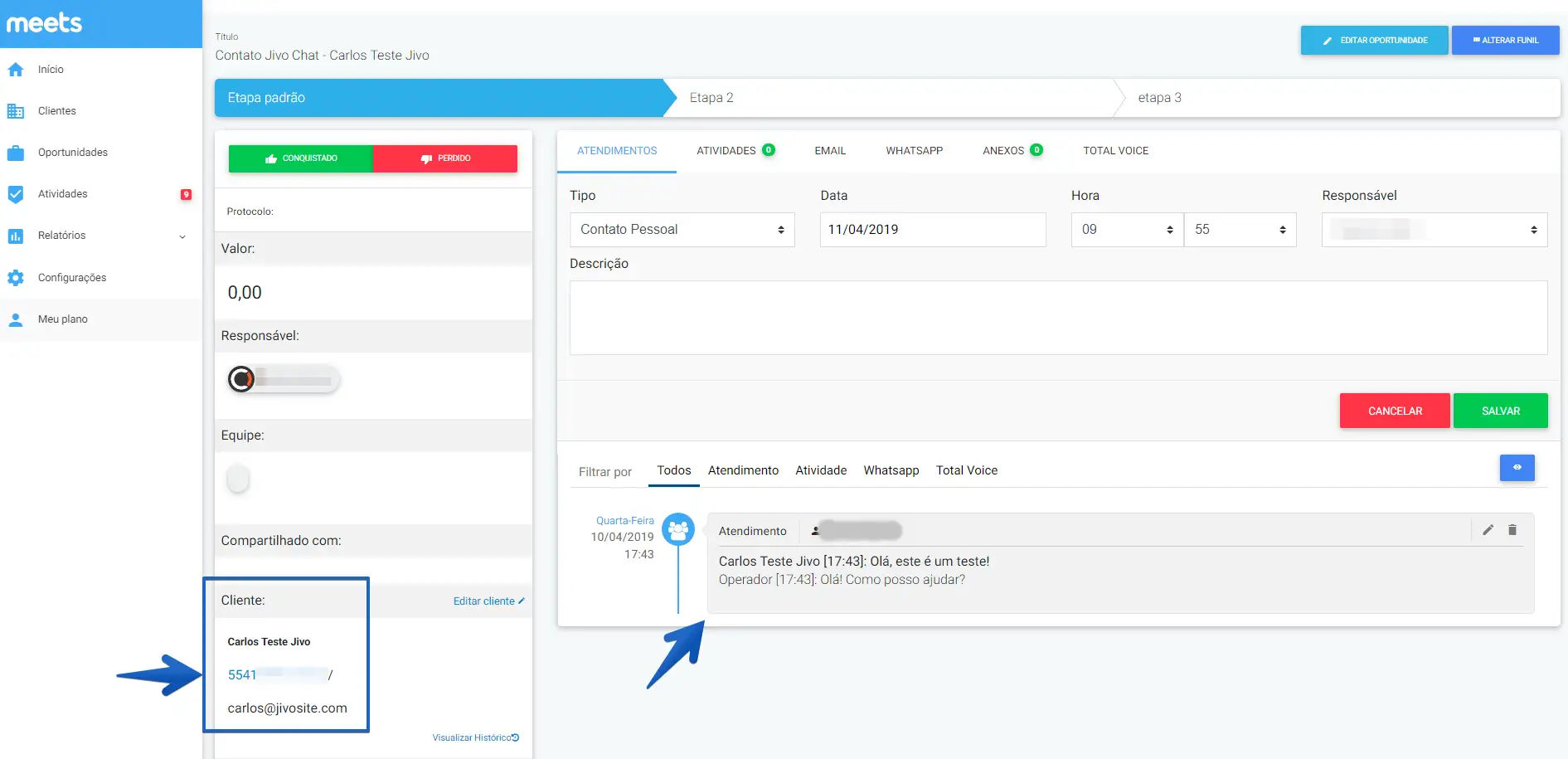Filter the timeline by Atividade
Viewport: 1568px width, 759px height.
click(821, 470)
